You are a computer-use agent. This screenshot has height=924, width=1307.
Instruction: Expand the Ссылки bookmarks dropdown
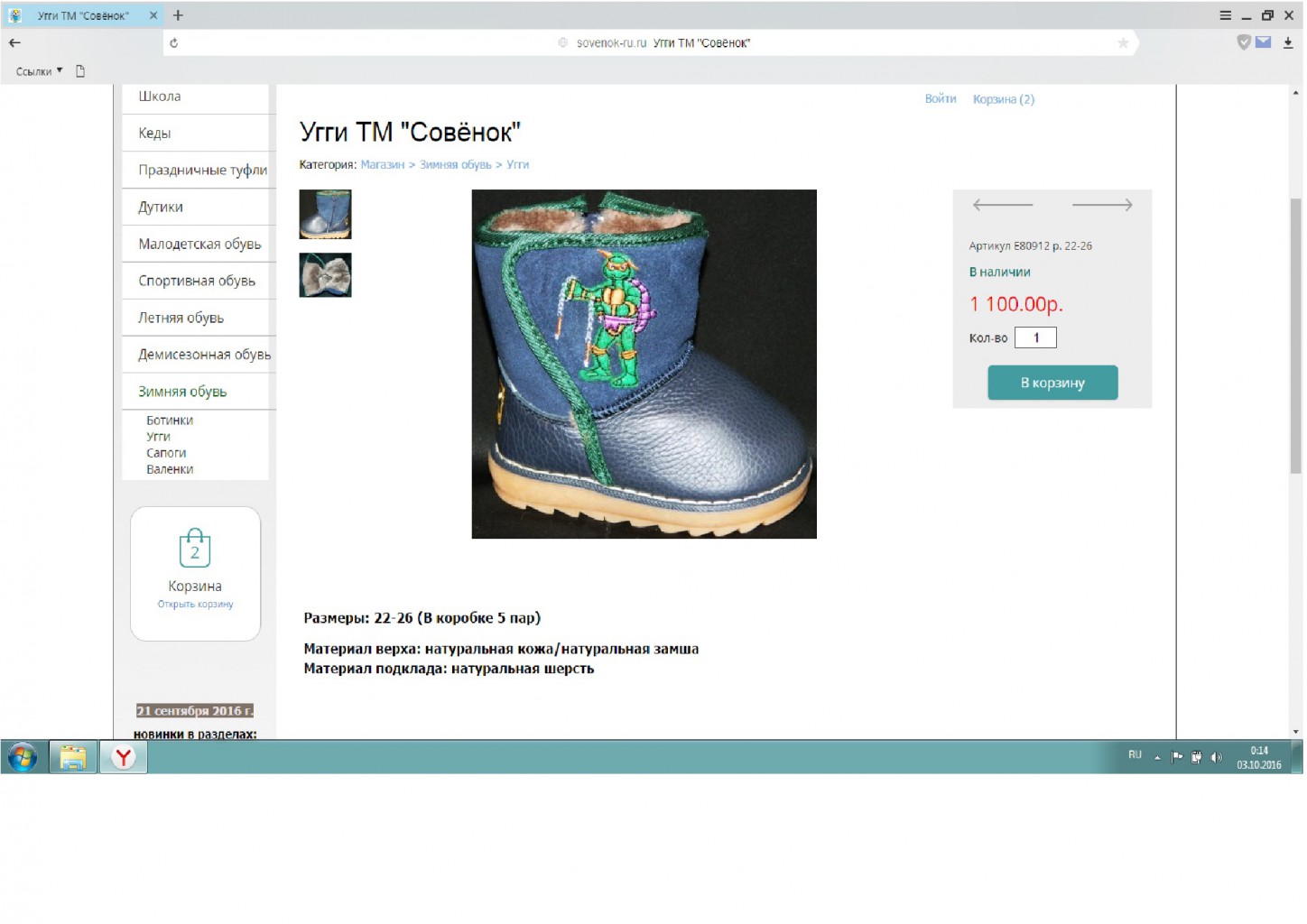[x=39, y=71]
